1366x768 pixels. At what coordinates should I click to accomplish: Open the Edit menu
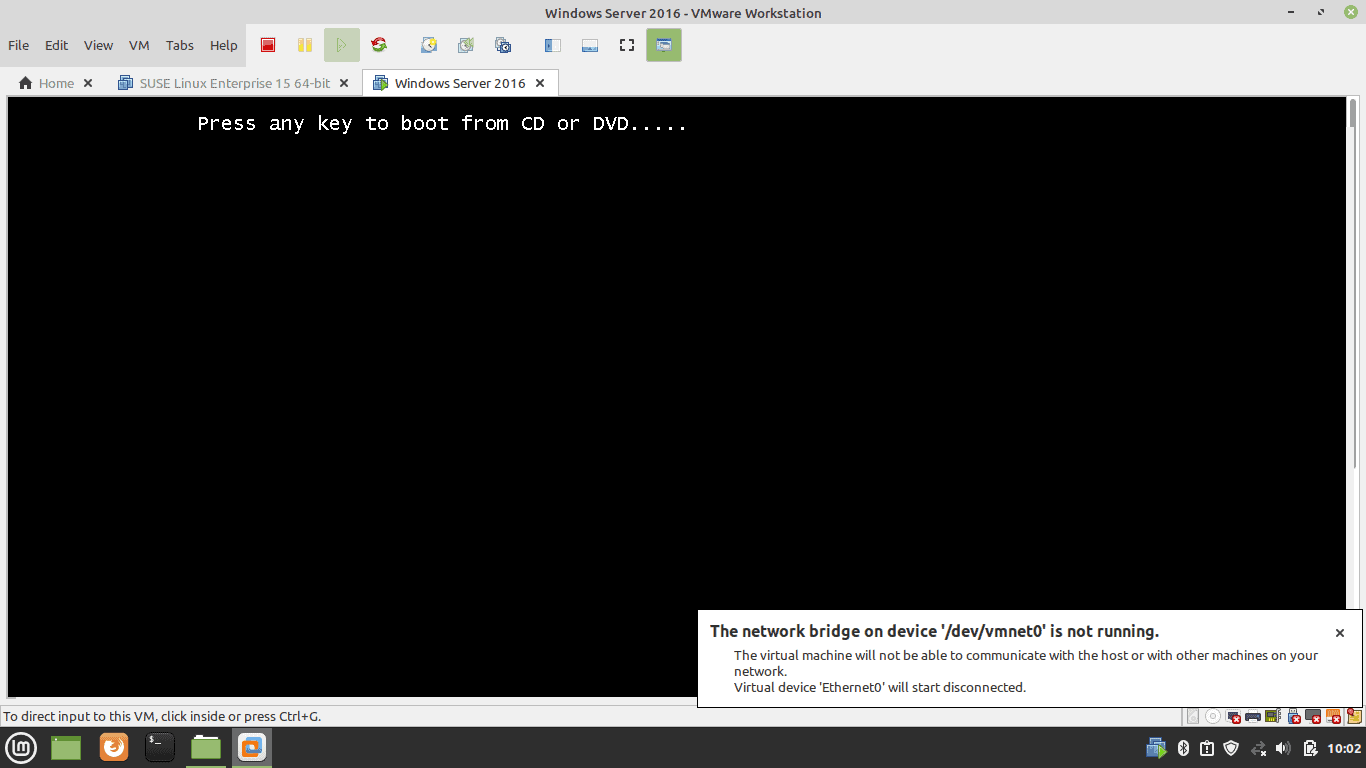tap(57, 45)
